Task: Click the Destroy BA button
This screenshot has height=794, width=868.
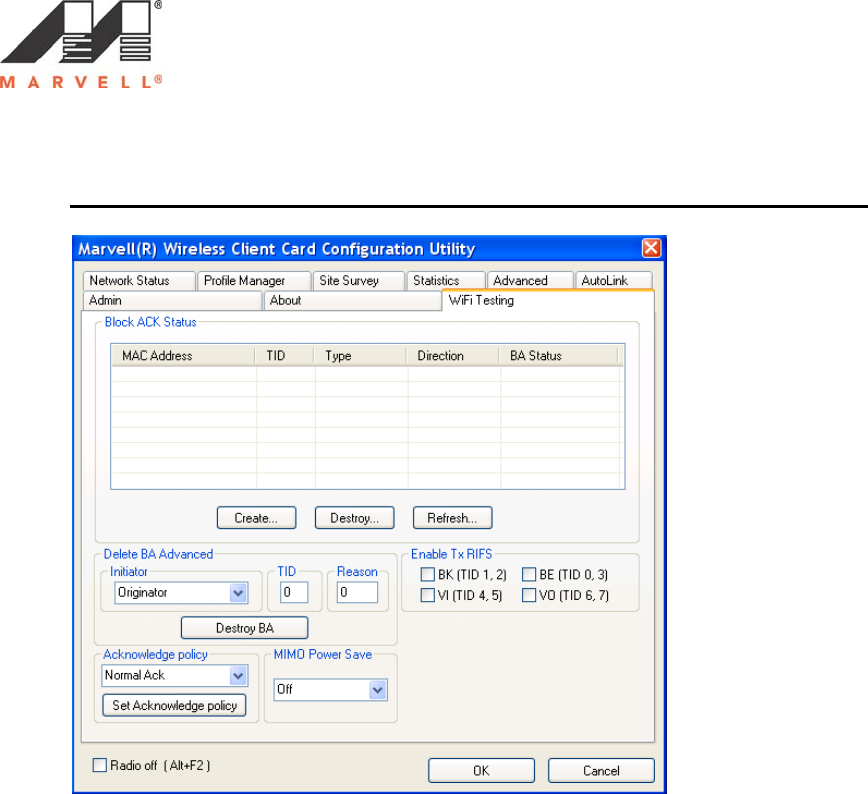Action: [x=245, y=628]
